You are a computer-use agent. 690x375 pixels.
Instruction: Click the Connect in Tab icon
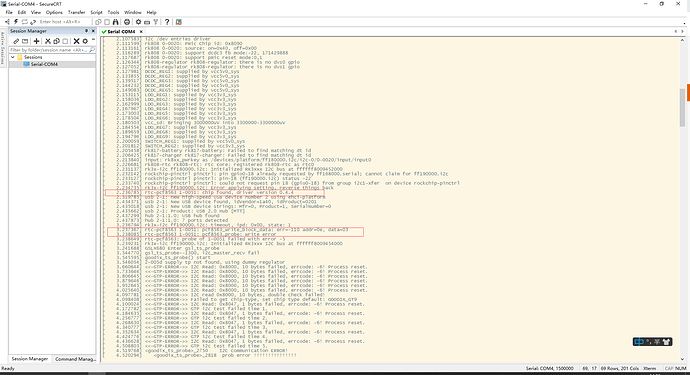24,22
